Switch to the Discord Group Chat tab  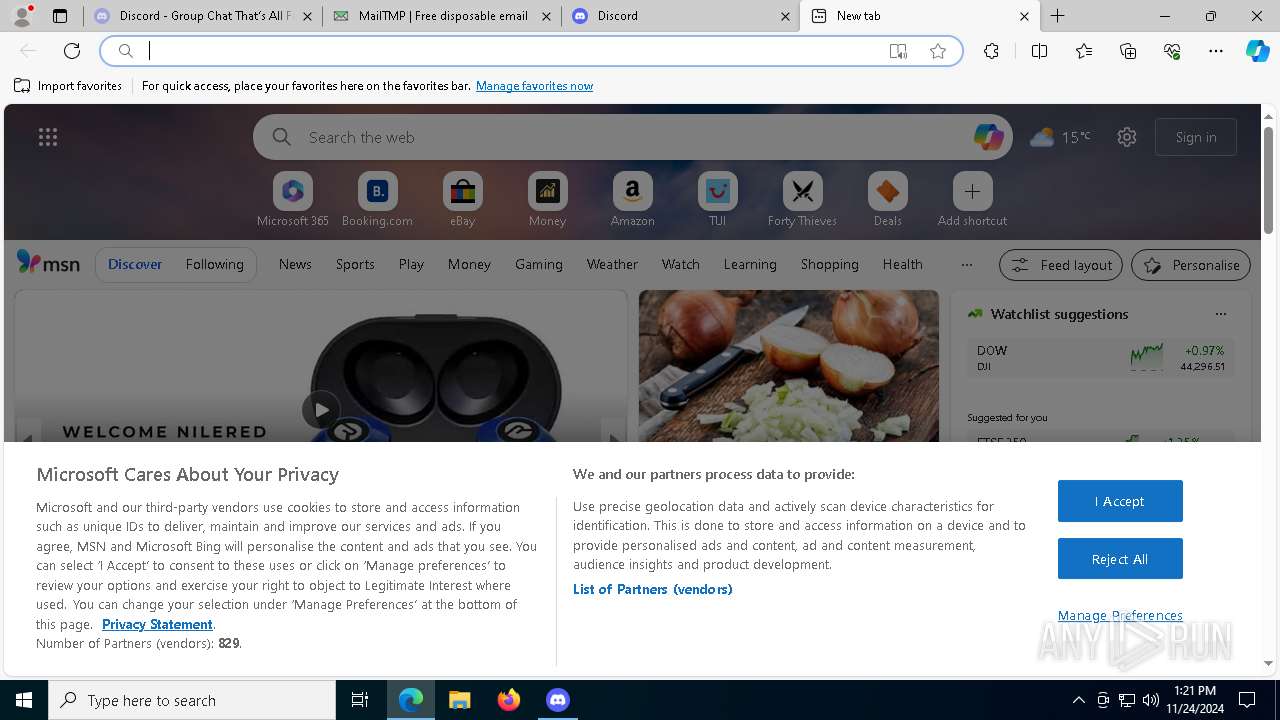point(203,16)
